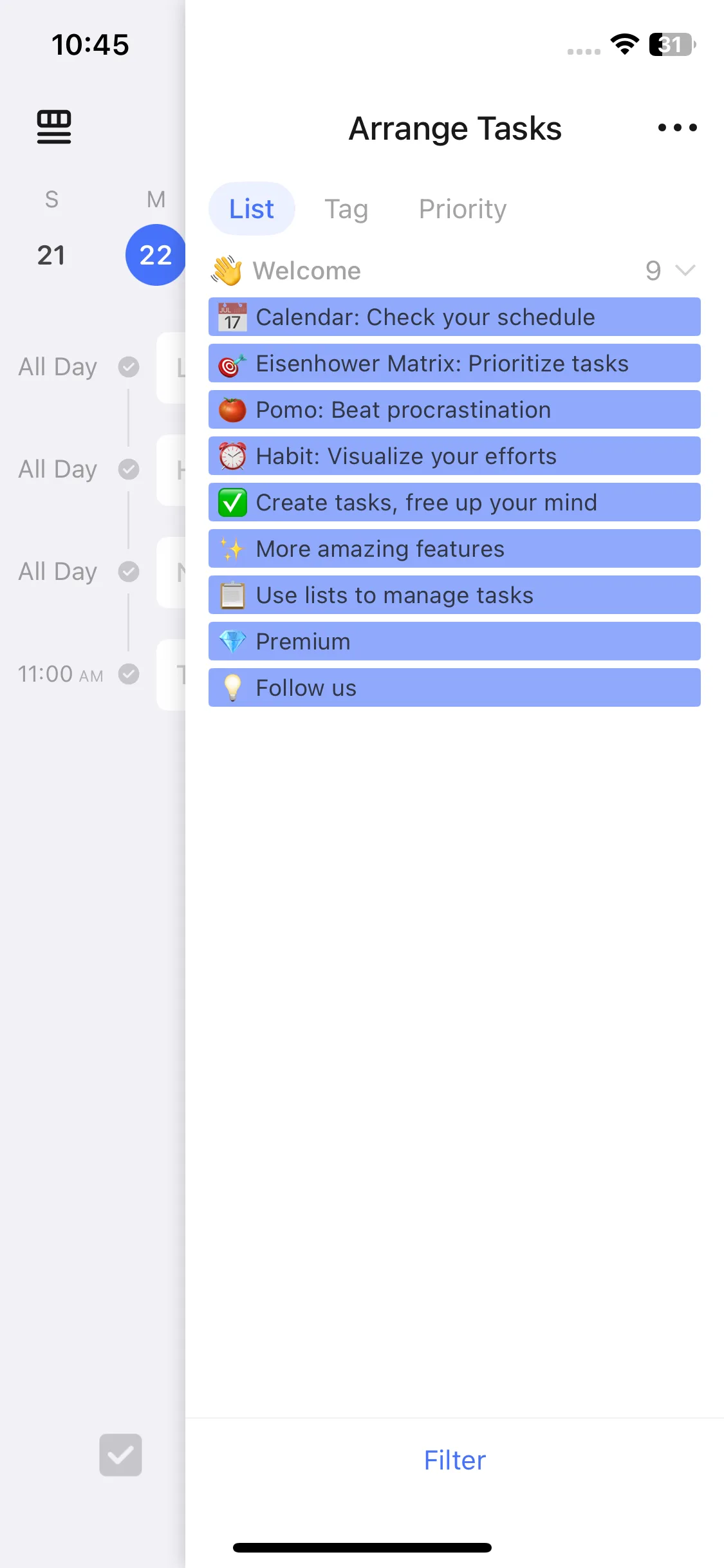Collapse the Welcome list chevron
The height and width of the screenshot is (1568, 724).
tap(686, 270)
